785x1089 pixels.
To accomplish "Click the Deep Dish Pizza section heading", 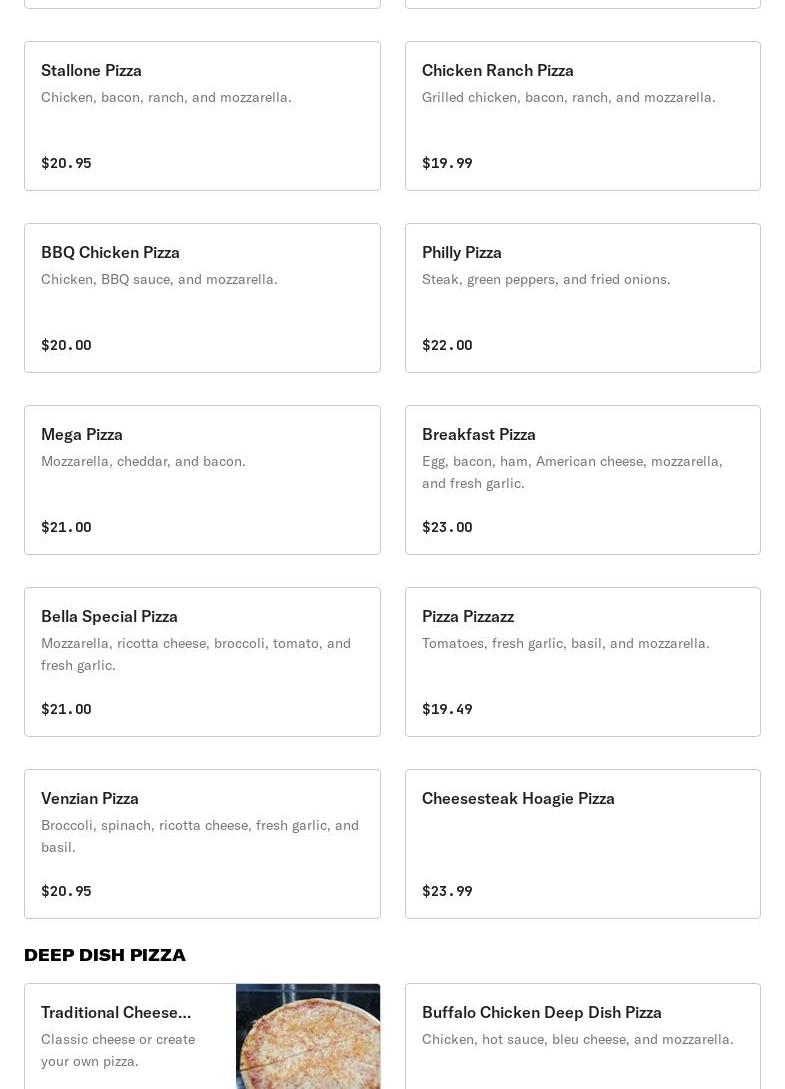I will (x=105, y=955).
